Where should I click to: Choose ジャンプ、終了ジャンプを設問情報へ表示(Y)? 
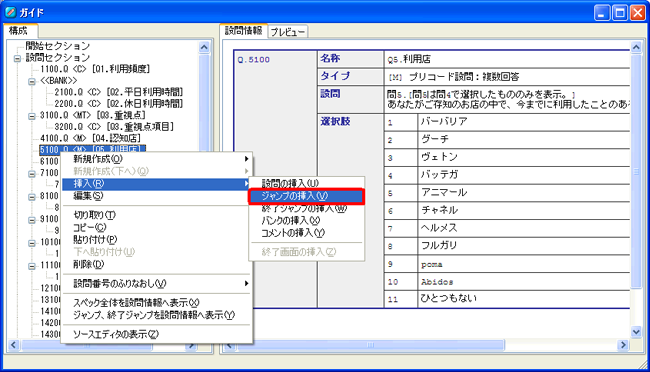[x=157, y=315]
